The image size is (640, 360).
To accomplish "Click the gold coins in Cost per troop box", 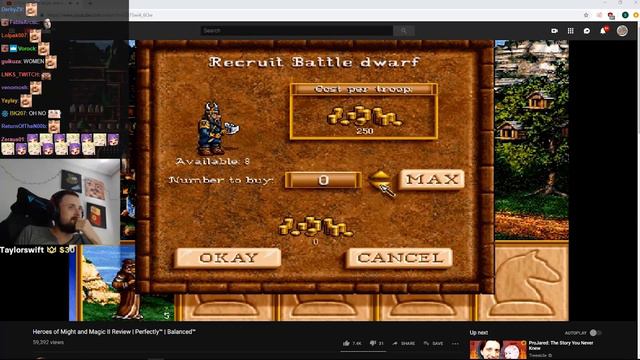I will tap(364, 116).
